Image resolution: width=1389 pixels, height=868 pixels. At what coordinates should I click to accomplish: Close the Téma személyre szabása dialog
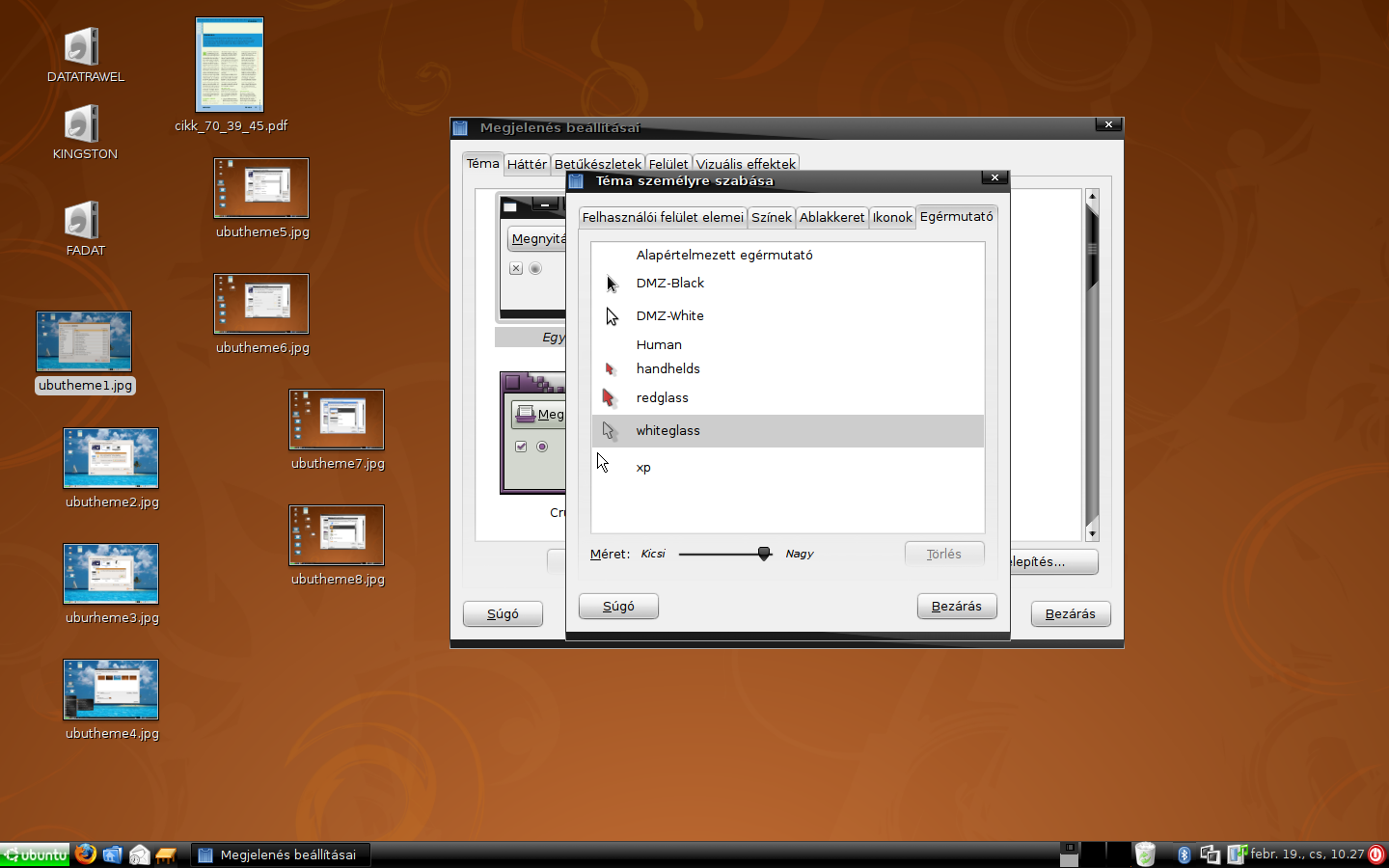[x=994, y=177]
